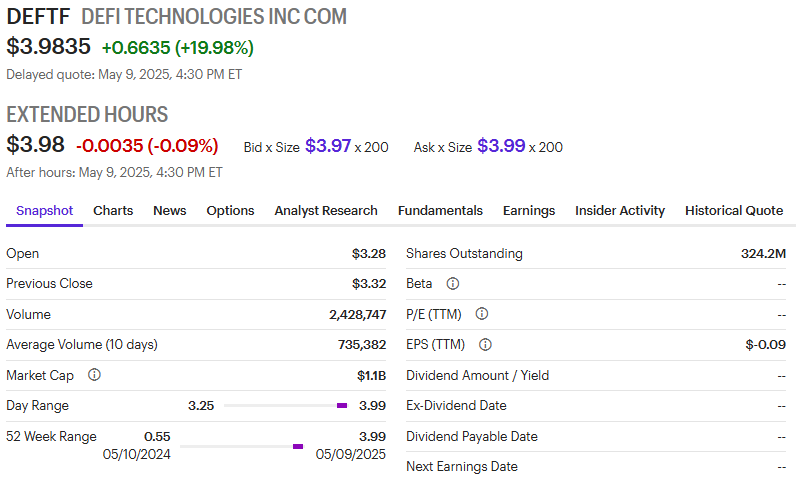Click the Day Range slider marker
796x484 pixels.
pyautogui.click(x=342, y=405)
